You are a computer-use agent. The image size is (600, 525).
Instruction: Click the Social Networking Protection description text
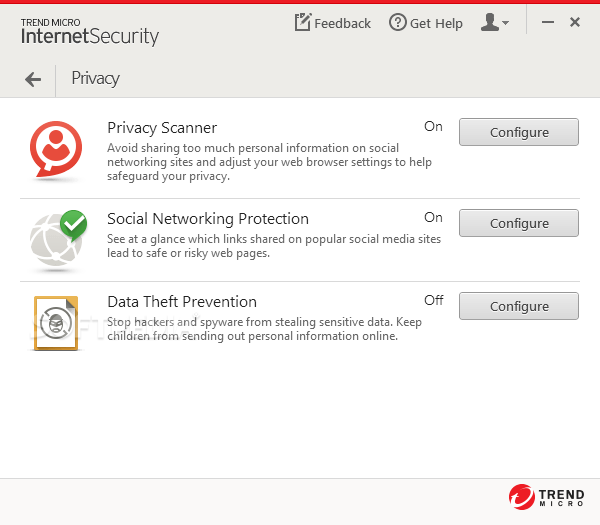coord(274,246)
